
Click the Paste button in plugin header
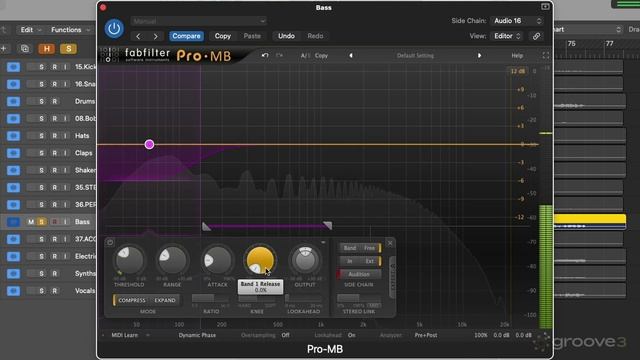point(252,36)
